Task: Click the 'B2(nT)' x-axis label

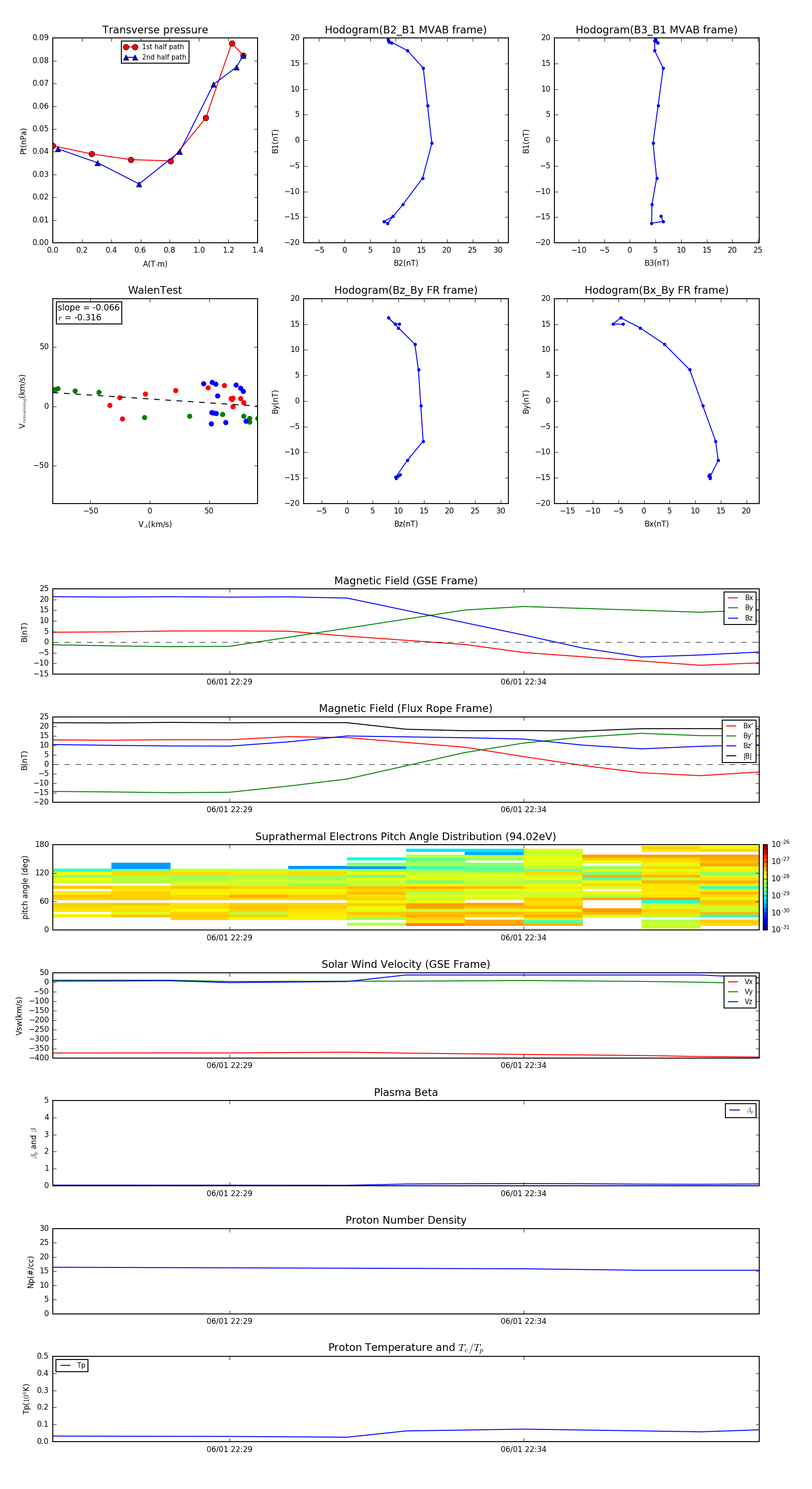Action: [x=406, y=263]
